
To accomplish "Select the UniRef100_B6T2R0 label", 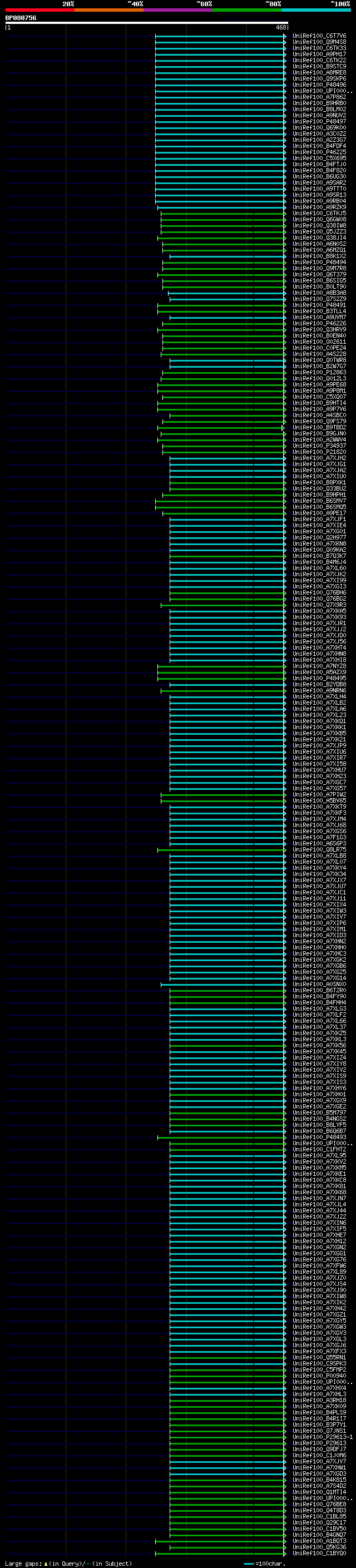I will (319, 990).
